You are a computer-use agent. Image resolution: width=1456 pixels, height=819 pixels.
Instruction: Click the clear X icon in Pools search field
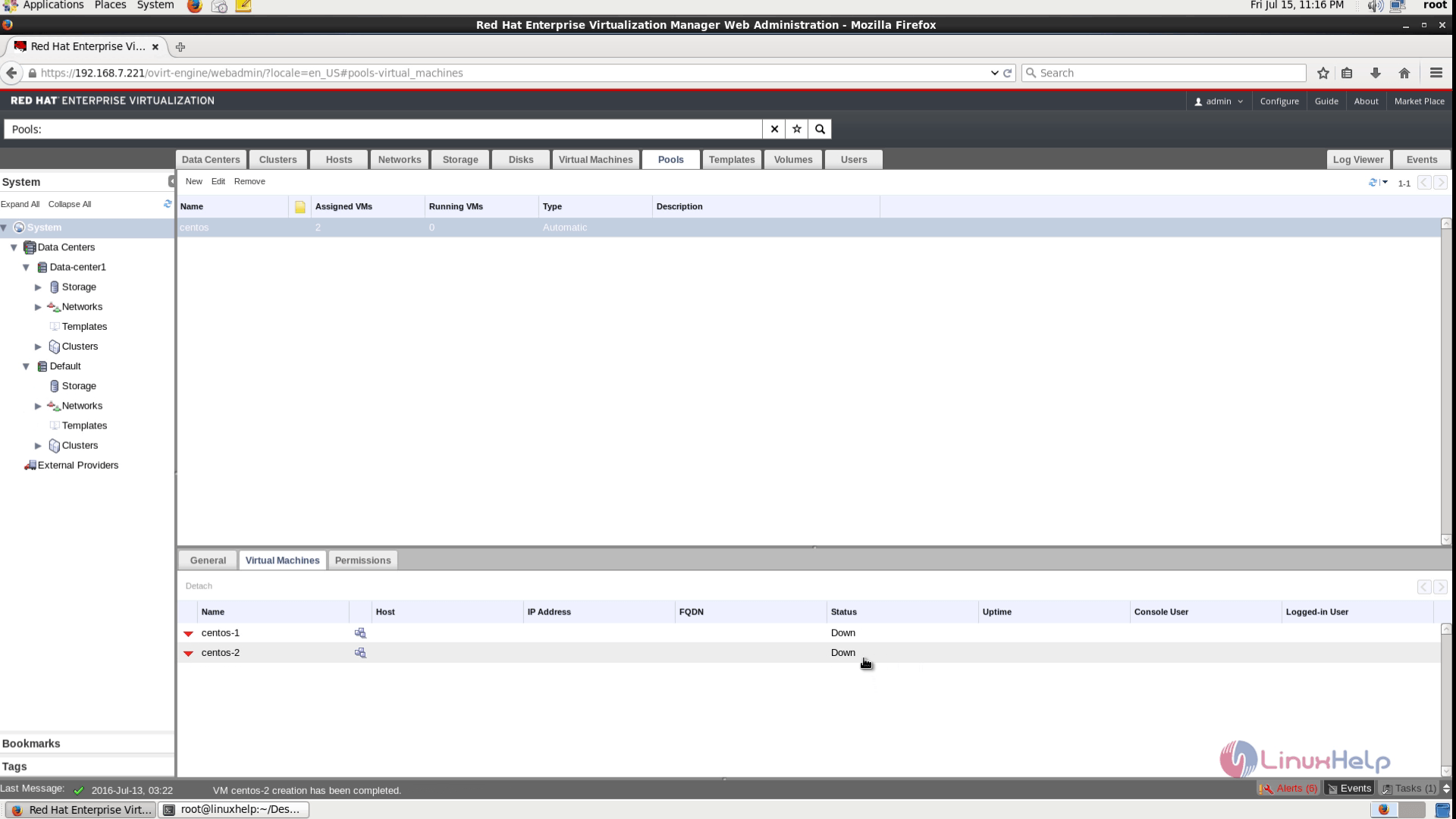(x=775, y=129)
